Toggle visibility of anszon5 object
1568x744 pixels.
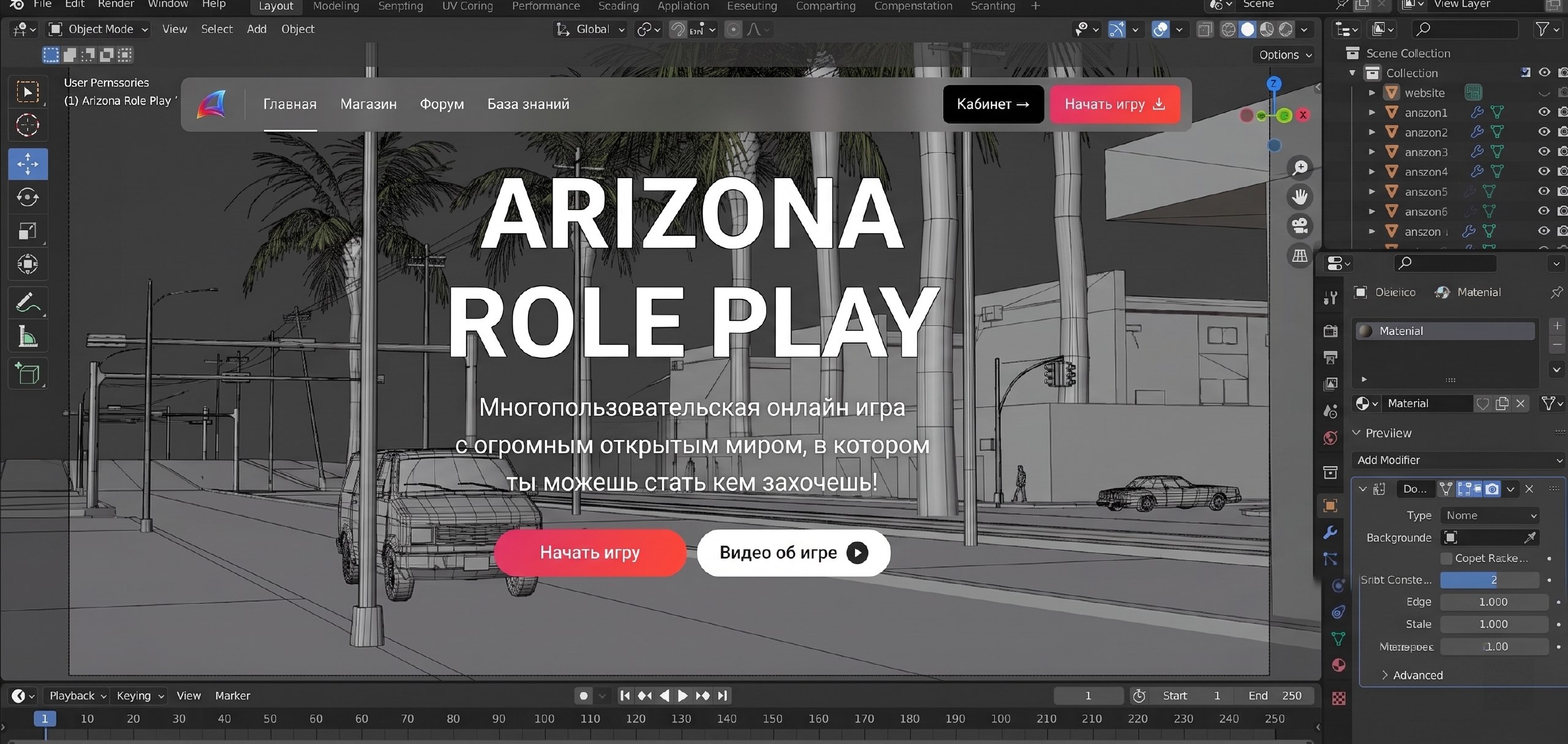(x=1544, y=191)
